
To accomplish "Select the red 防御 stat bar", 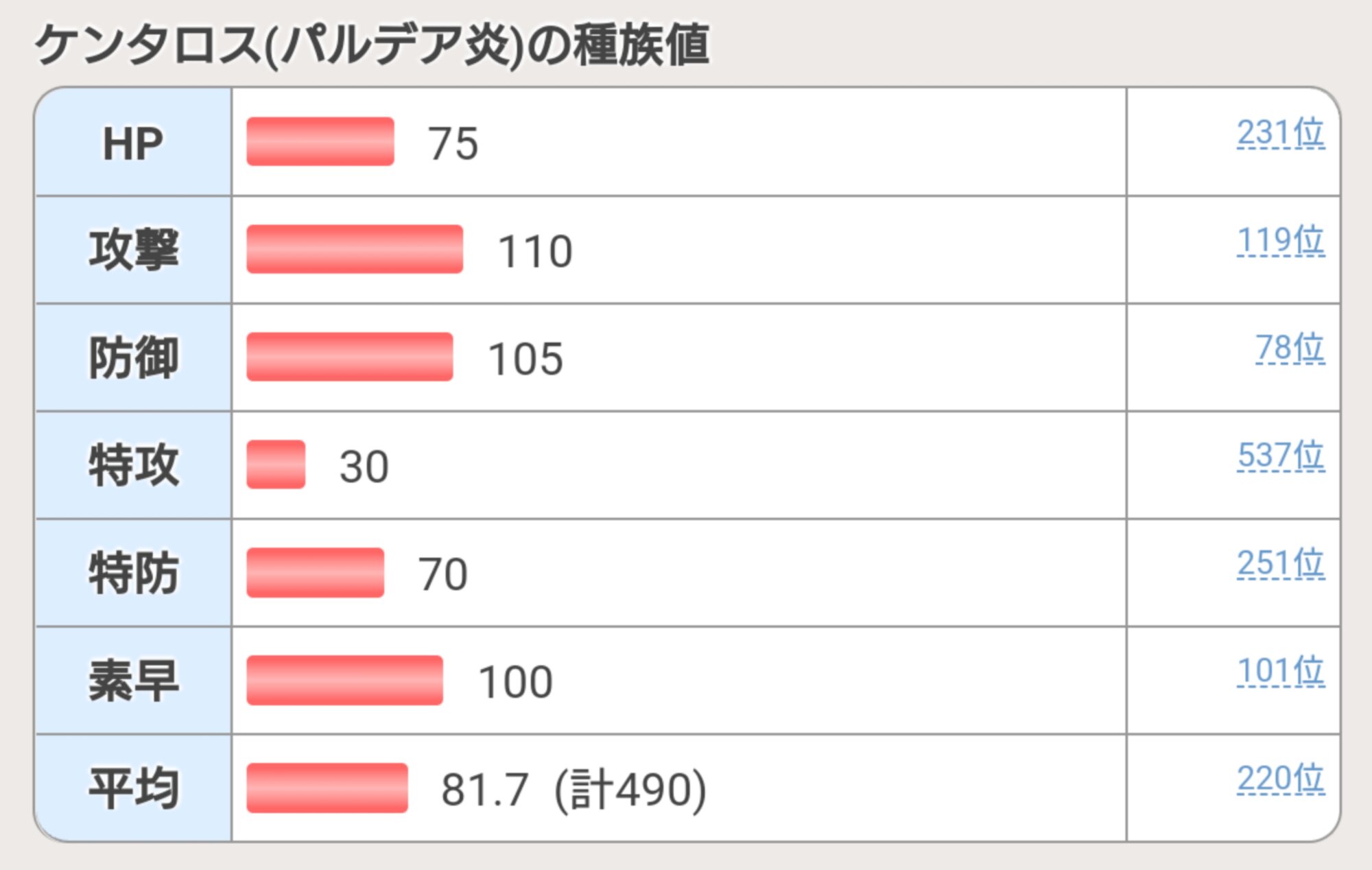I will [350, 357].
